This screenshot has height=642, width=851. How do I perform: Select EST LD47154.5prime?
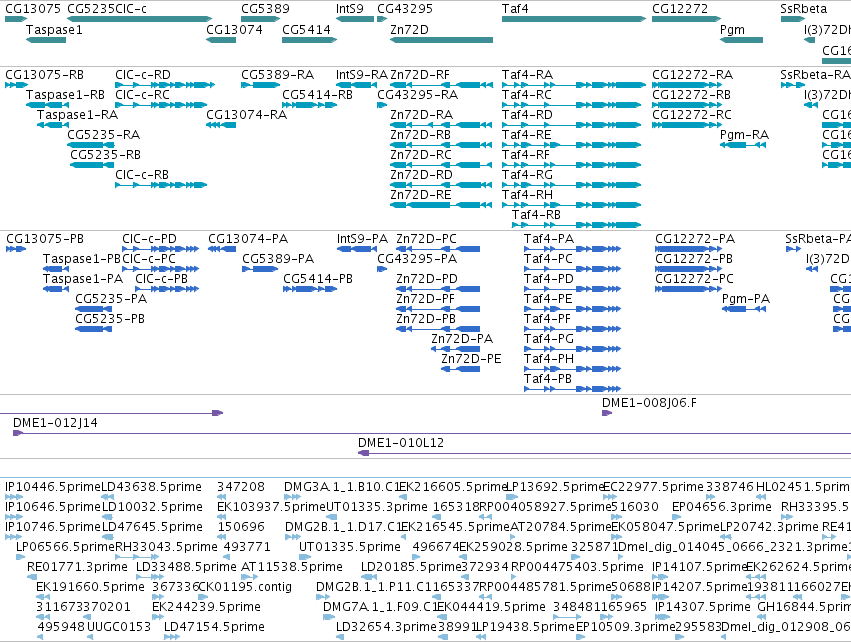coord(172,637)
